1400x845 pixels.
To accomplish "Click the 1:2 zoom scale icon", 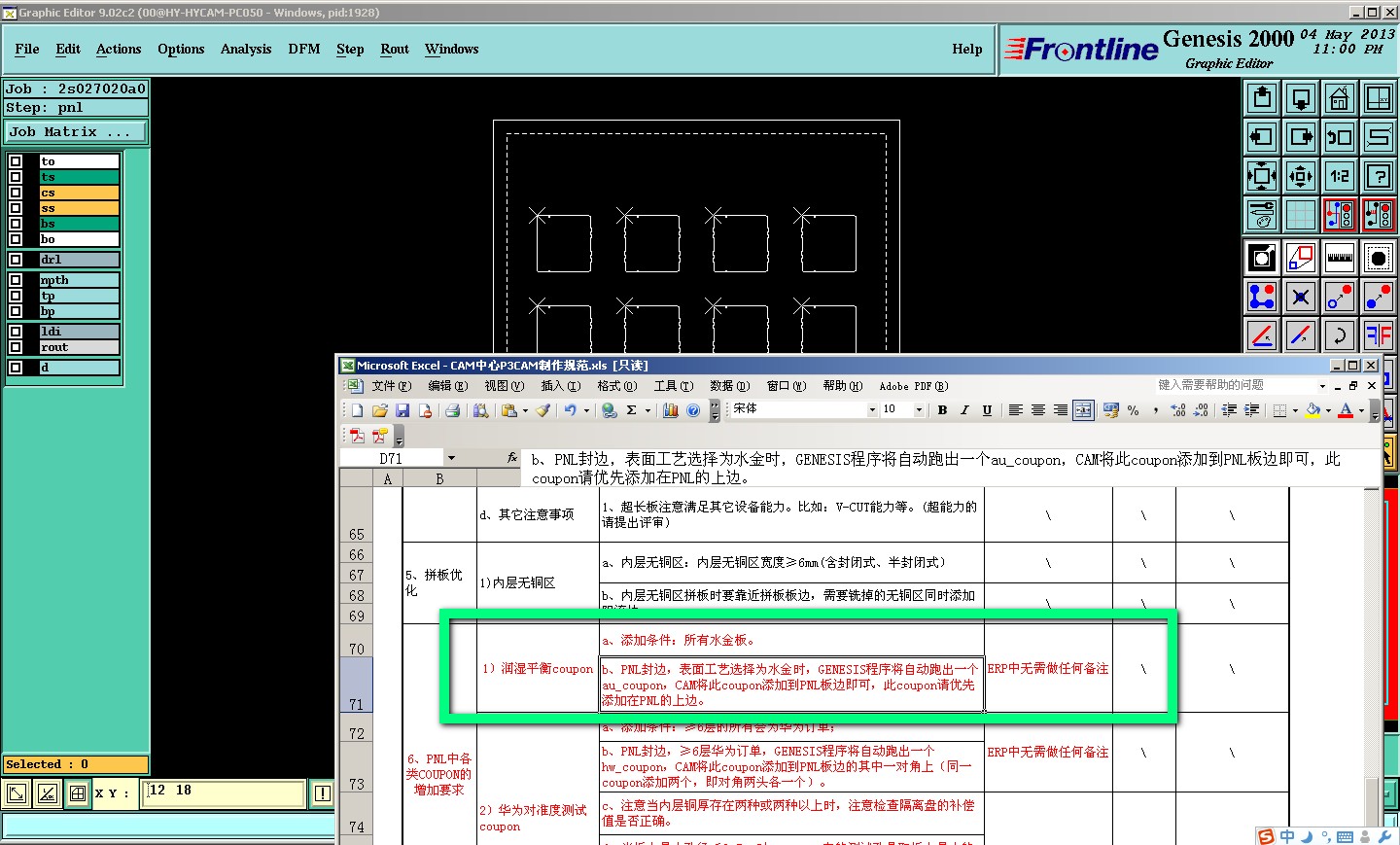I will click(1340, 176).
